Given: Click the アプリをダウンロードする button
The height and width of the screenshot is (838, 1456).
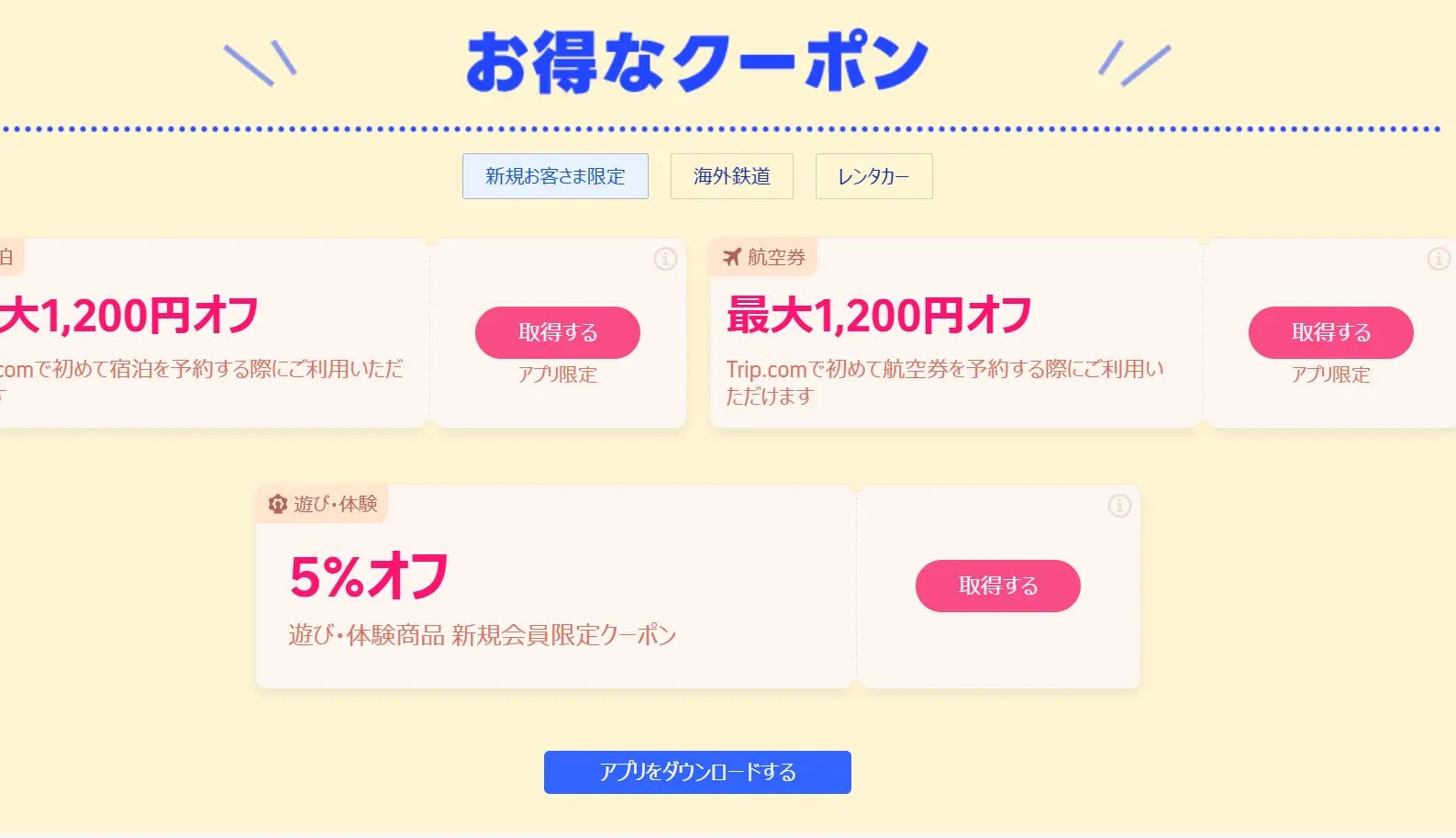Looking at the screenshot, I should tap(697, 772).
